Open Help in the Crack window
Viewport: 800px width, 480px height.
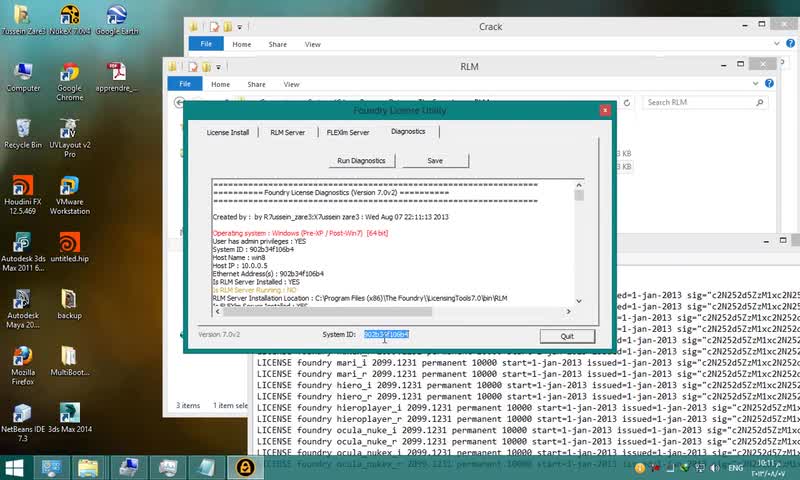point(790,43)
